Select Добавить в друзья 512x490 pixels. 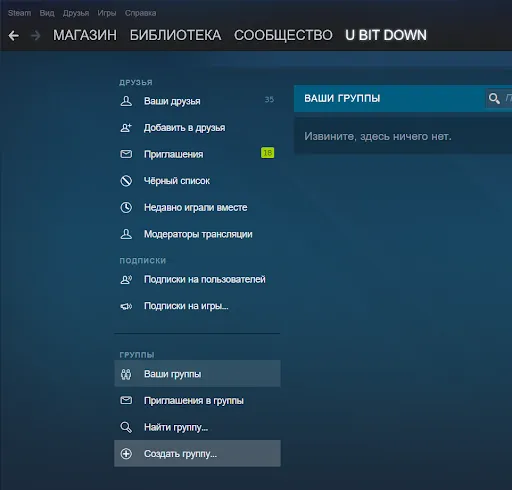(197, 128)
